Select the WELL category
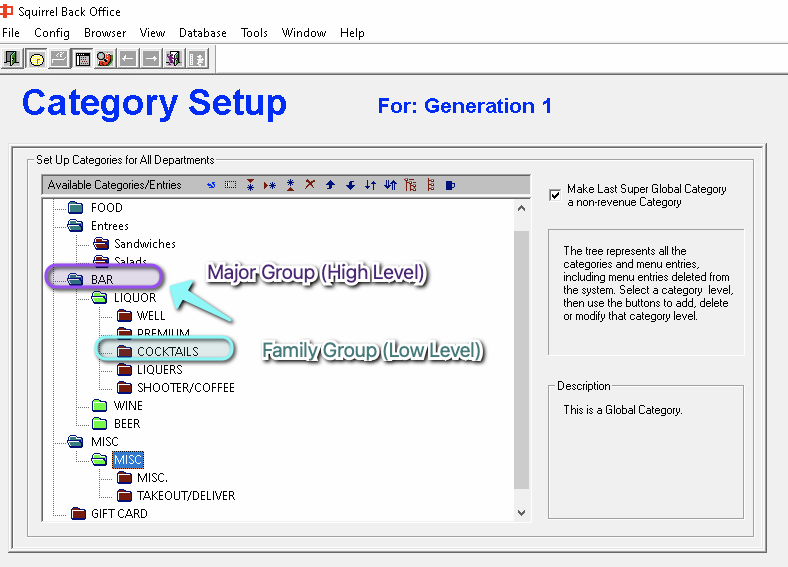The width and height of the screenshot is (788, 567). pyautogui.click(x=151, y=316)
